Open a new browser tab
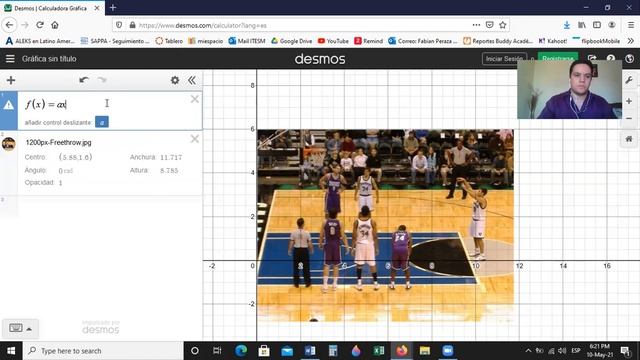Viewport: 640px width, 360px height. point(113,8)
